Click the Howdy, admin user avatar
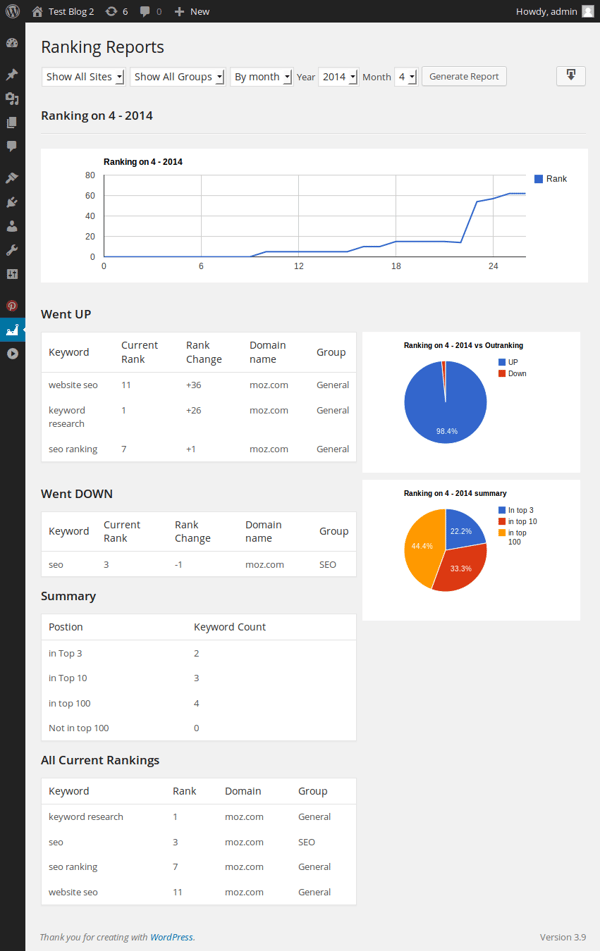 (x=587, y=11)
